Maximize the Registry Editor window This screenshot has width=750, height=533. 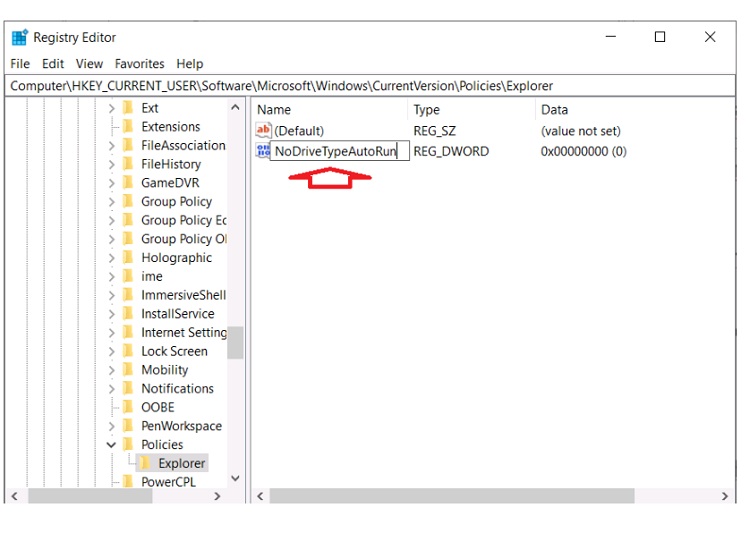(x=660, y=37)
